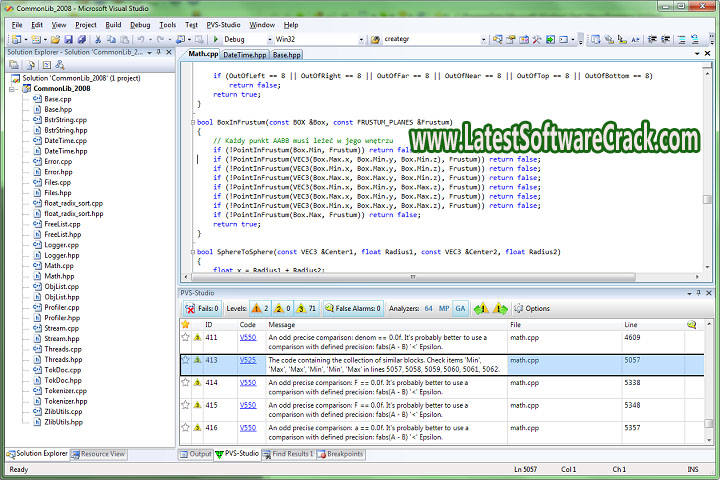Open the Toolbox tools icon
This screenshot has height=480, width=720.
537,40
